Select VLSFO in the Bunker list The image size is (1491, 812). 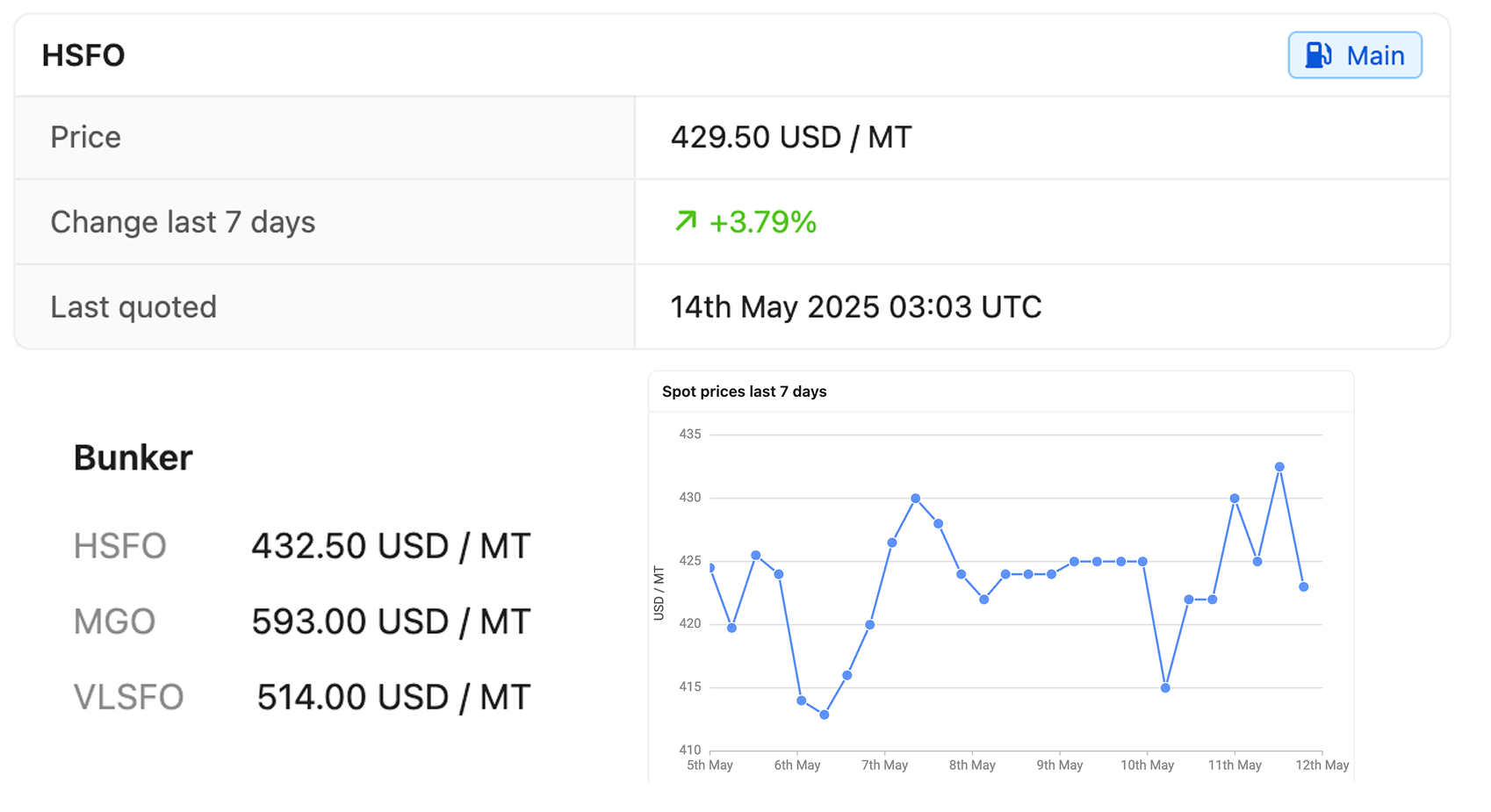pyautogui.click(x=128, y=697)
